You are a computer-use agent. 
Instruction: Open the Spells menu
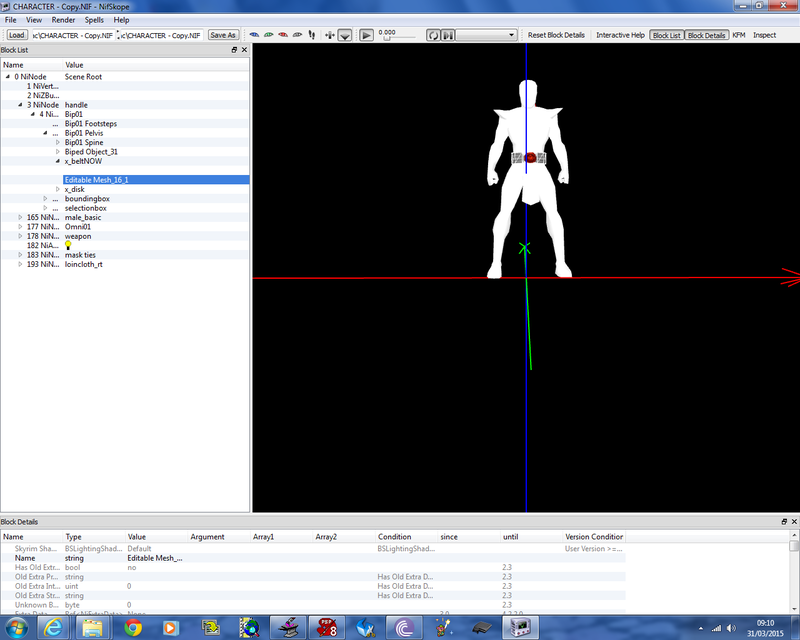94,20
